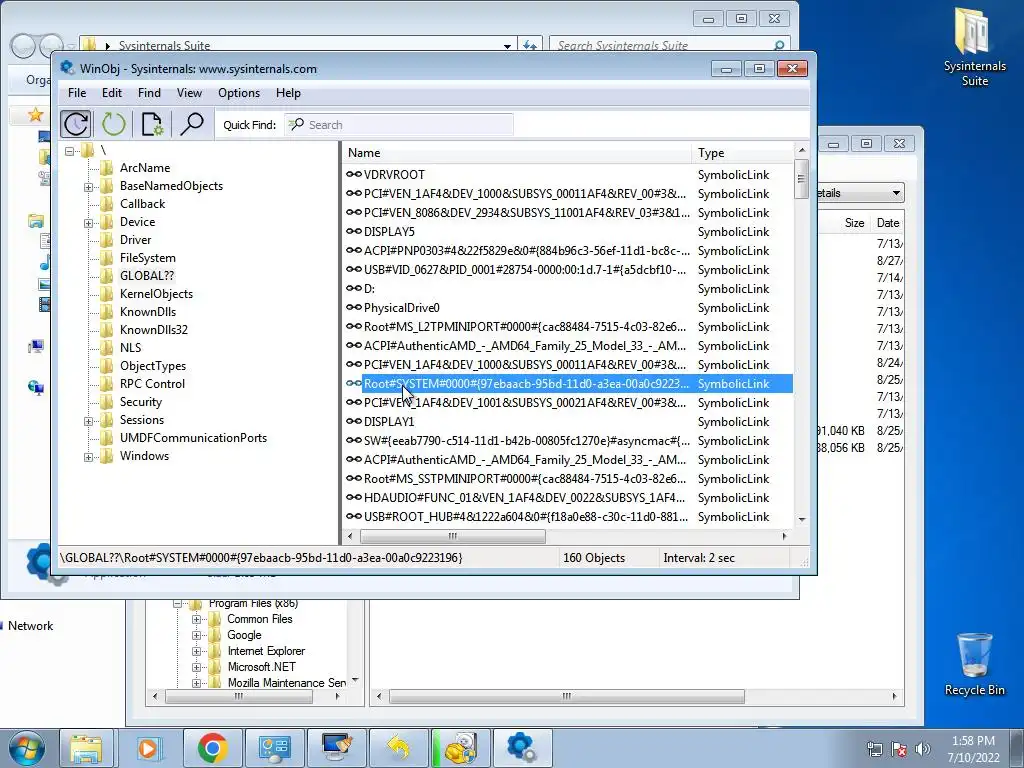Click the object list vertical scrollbar down arrow
Image resolution: width=1024 pixels, height=768 pixels.
(802, 520)
